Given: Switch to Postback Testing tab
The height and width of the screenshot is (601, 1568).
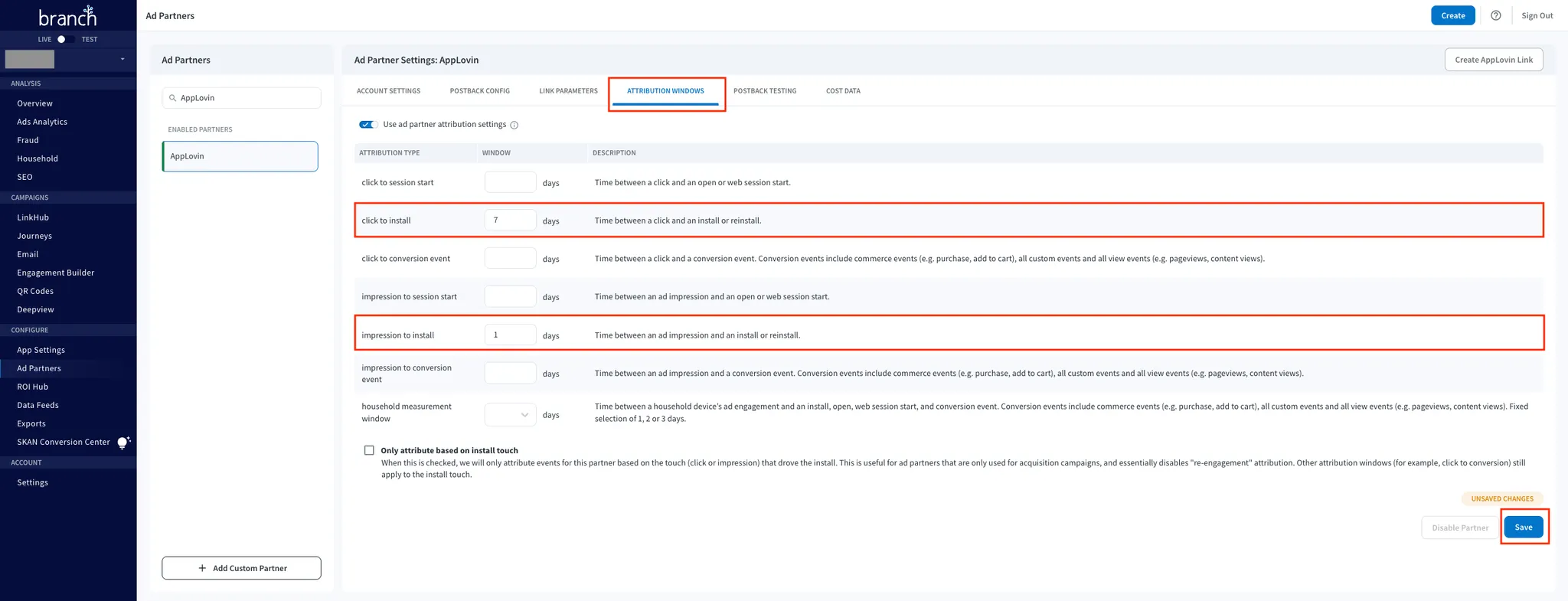Looking at the screenshot, I should [x=765, y=91].
